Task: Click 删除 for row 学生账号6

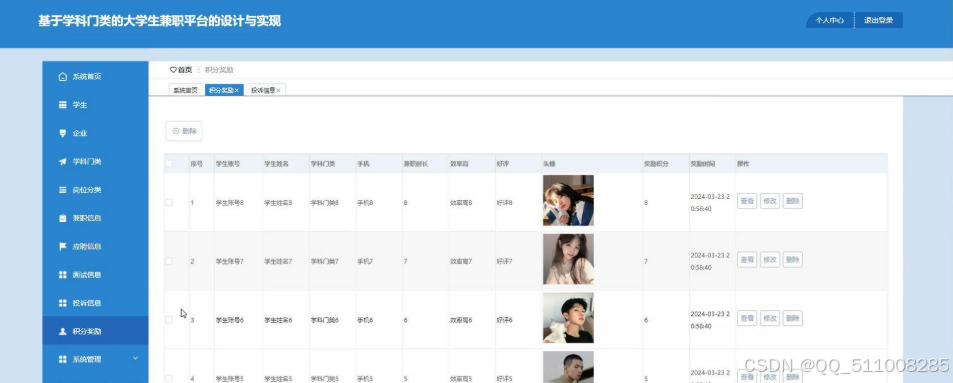Action: [793, 318]
